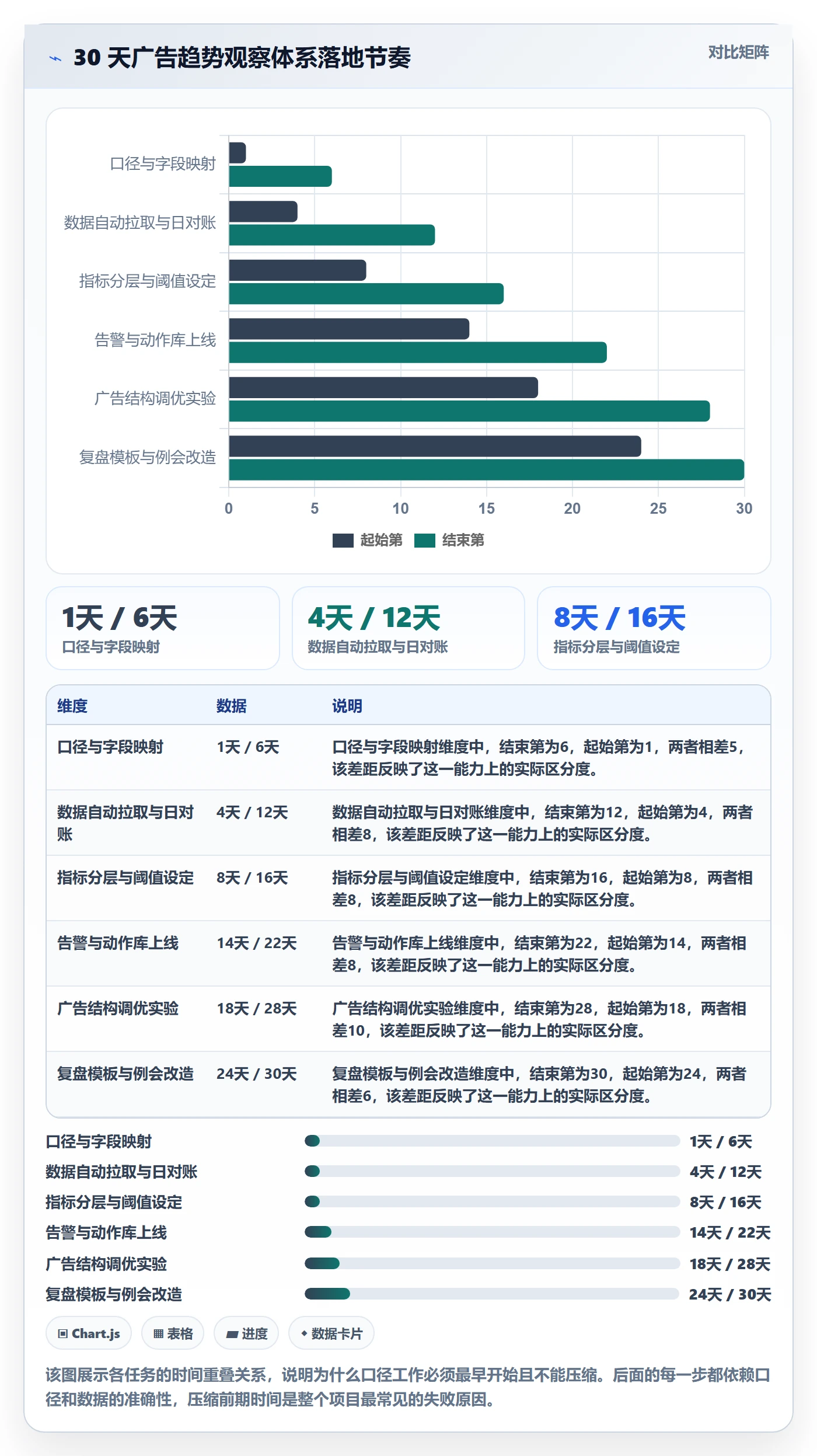
Task: Click the 口径与字段映射 progress bar
Action: pyautogui.click(x=492, y=1141)
